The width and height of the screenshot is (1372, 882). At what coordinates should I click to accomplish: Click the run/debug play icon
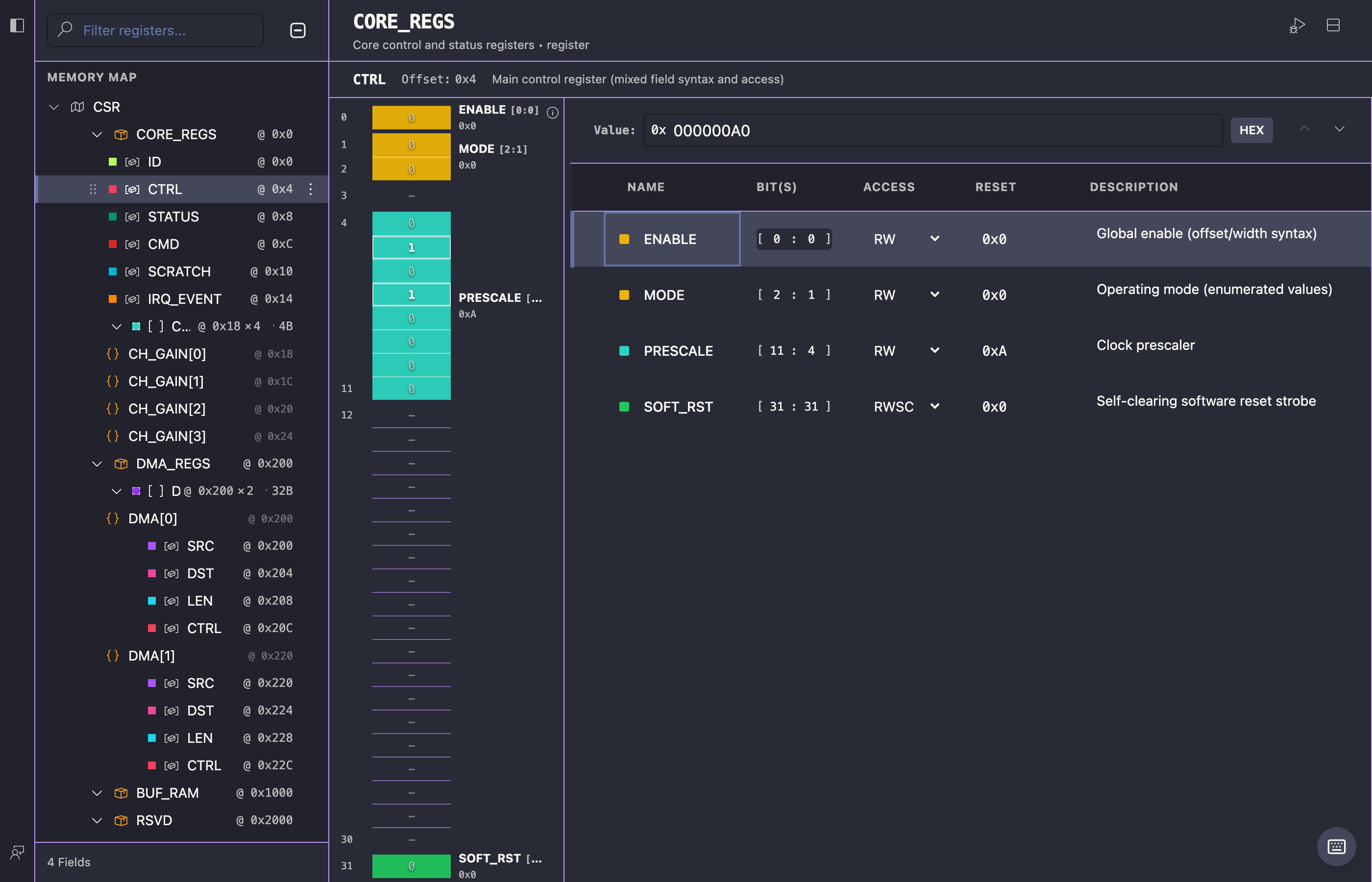point(1297,26)
